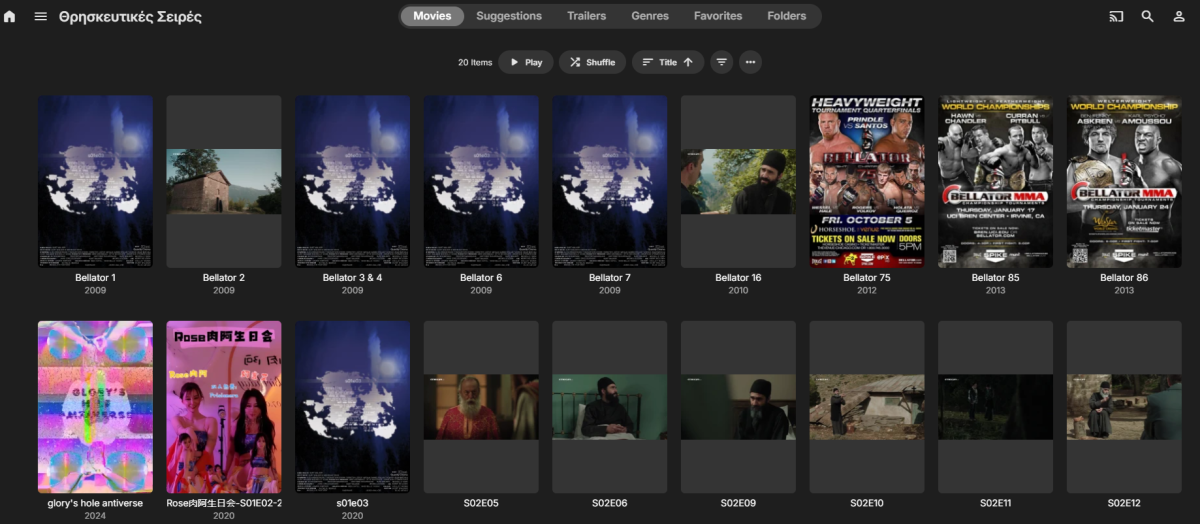Image resolution: width=1200 pixels, height=524 pixels.
Task: Switch to the Folders tab
Action: [787, 16]
